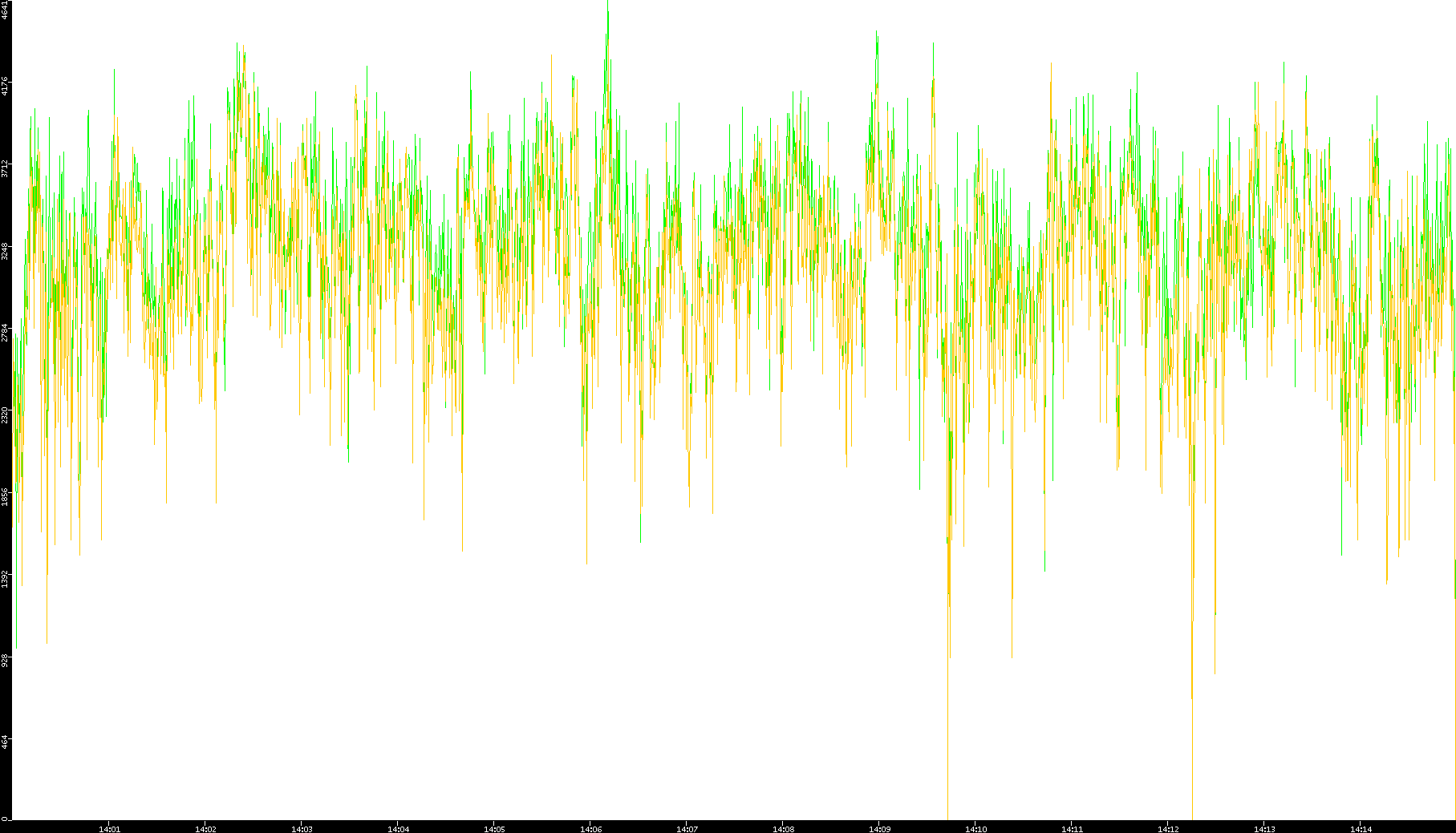Screen dimensions: 1456x833
Task: Click the 14:09 time axis label
Action: [879, 829]
